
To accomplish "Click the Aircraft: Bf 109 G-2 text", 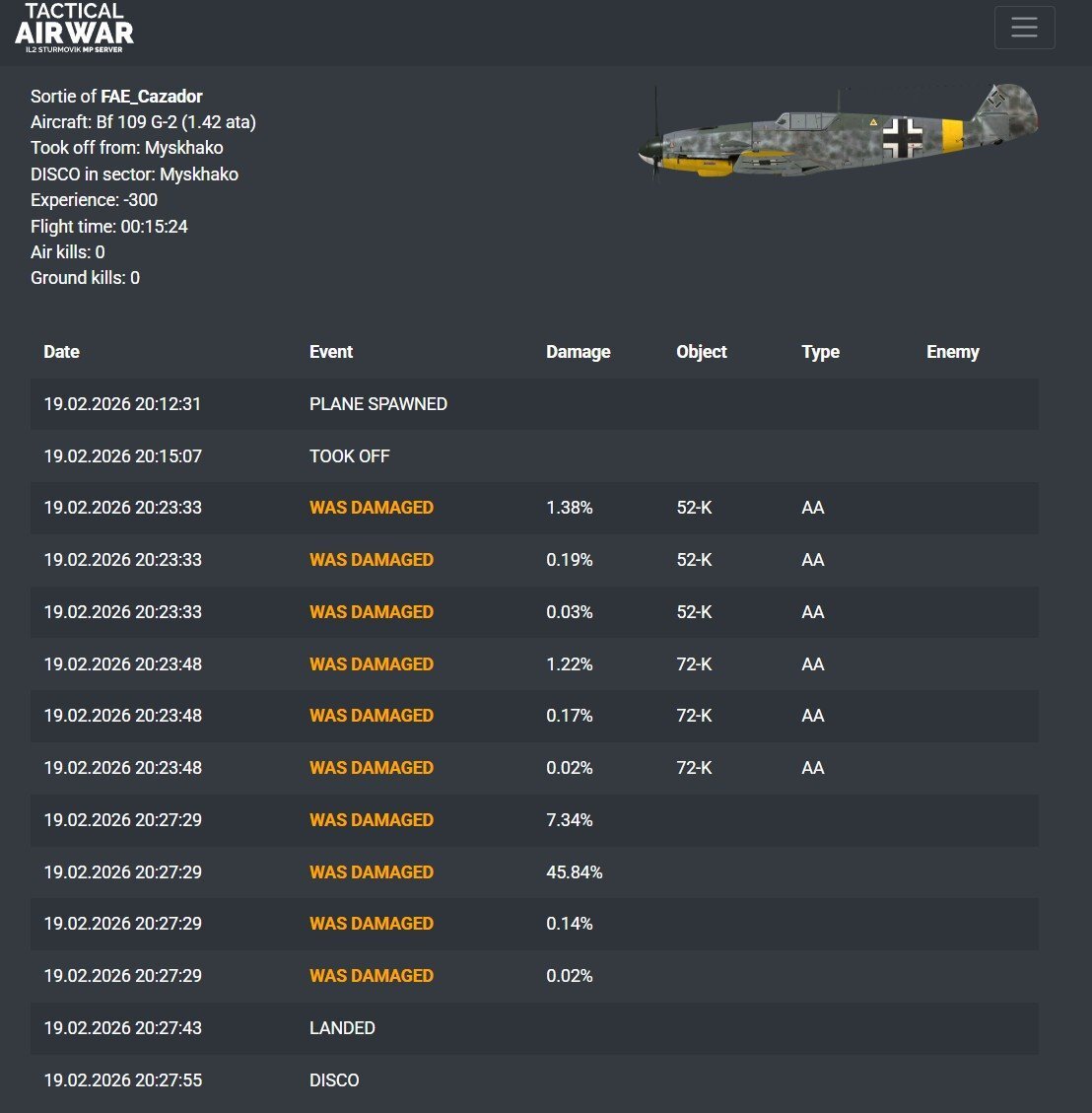I will 143,122.
